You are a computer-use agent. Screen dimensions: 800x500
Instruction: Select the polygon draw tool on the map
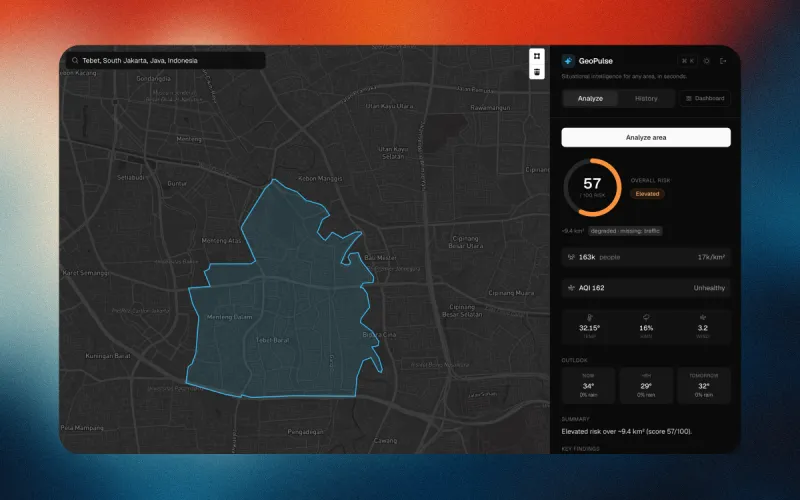click(x=537, y=56)
